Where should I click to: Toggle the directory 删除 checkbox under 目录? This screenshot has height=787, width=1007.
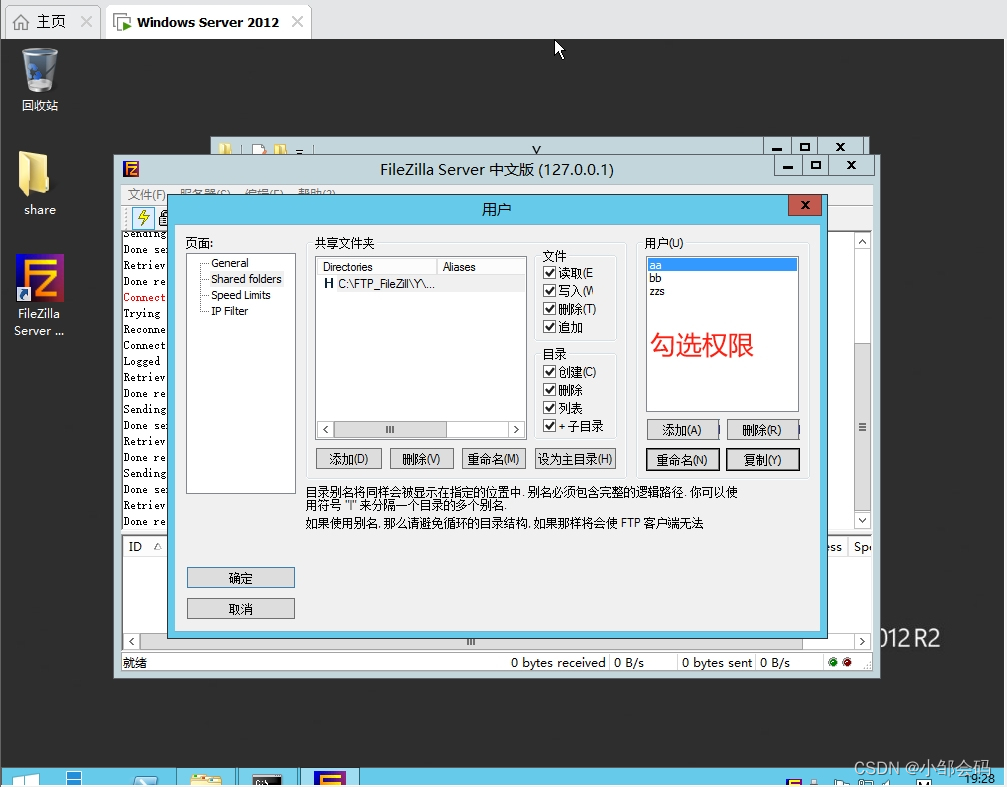[x=549, y=390]
